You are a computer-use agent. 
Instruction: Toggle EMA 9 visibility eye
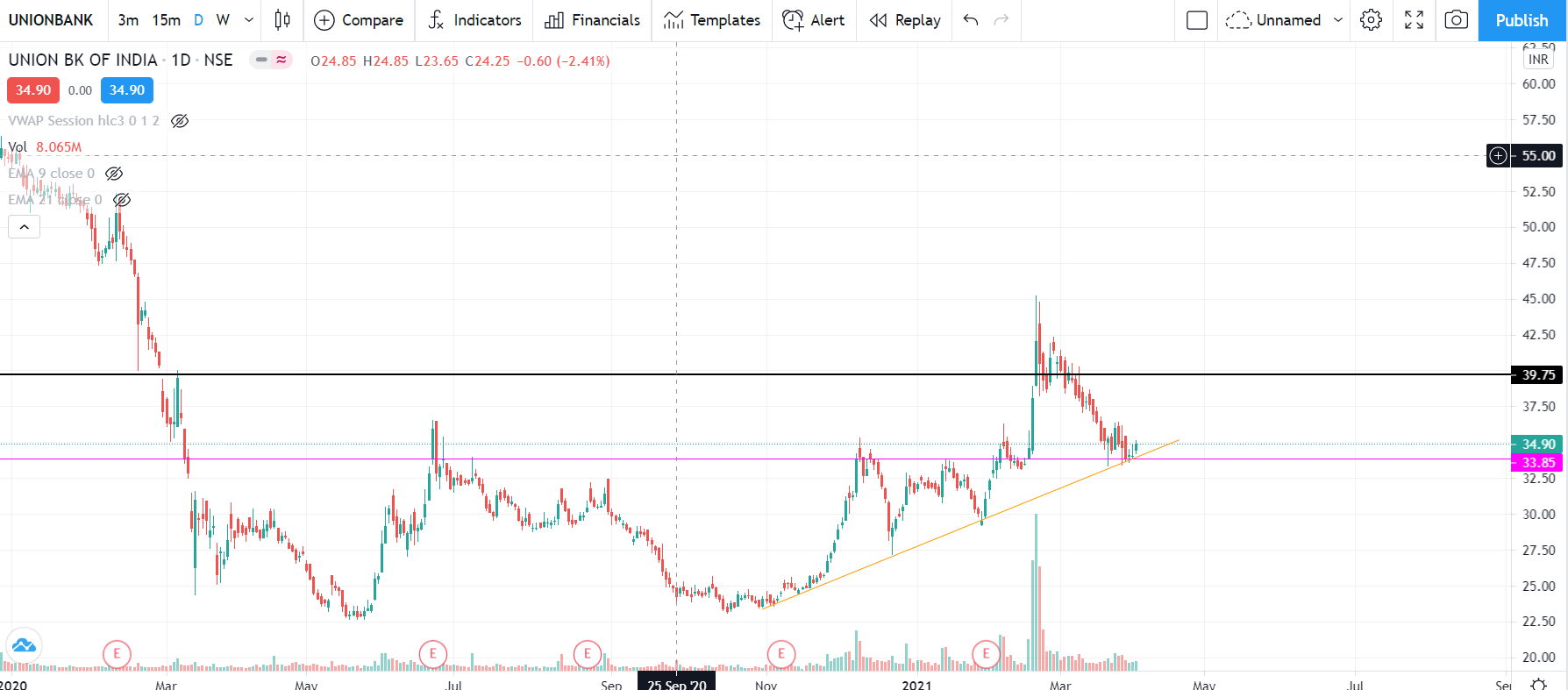114,174
